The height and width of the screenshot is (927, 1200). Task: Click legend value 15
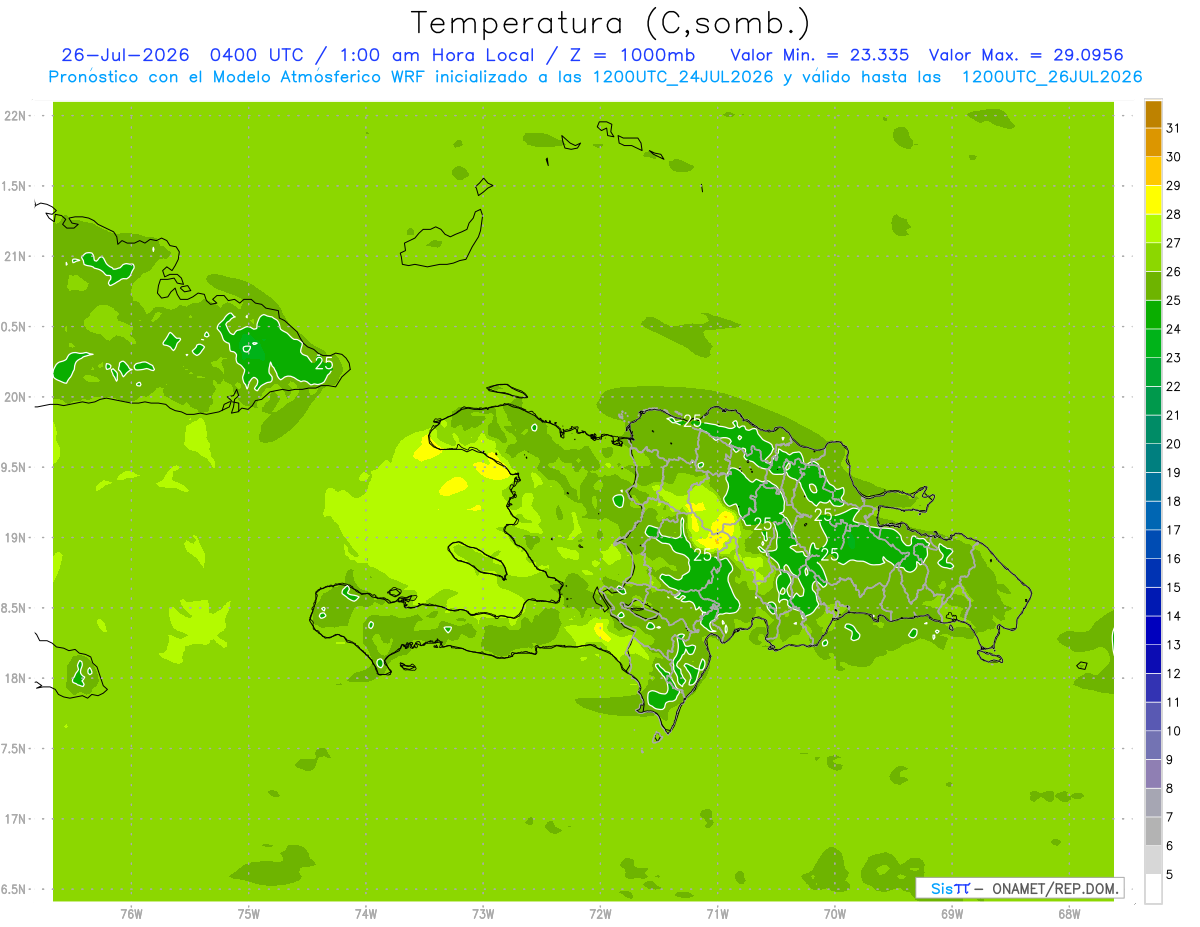(x=1174, y=587)
